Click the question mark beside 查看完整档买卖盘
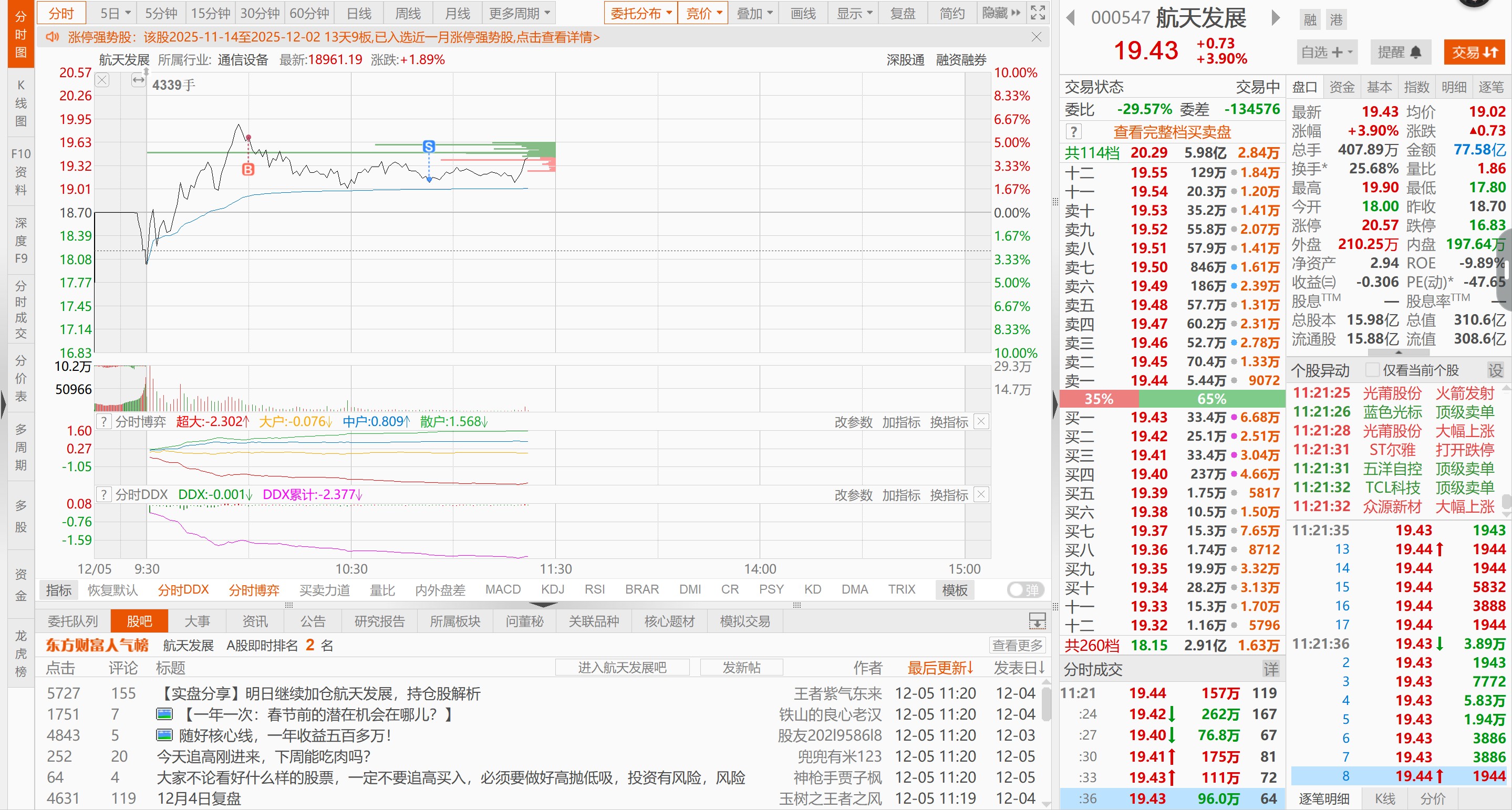The height and width of the screenshot is (810, 1512). coord(1073,131)
